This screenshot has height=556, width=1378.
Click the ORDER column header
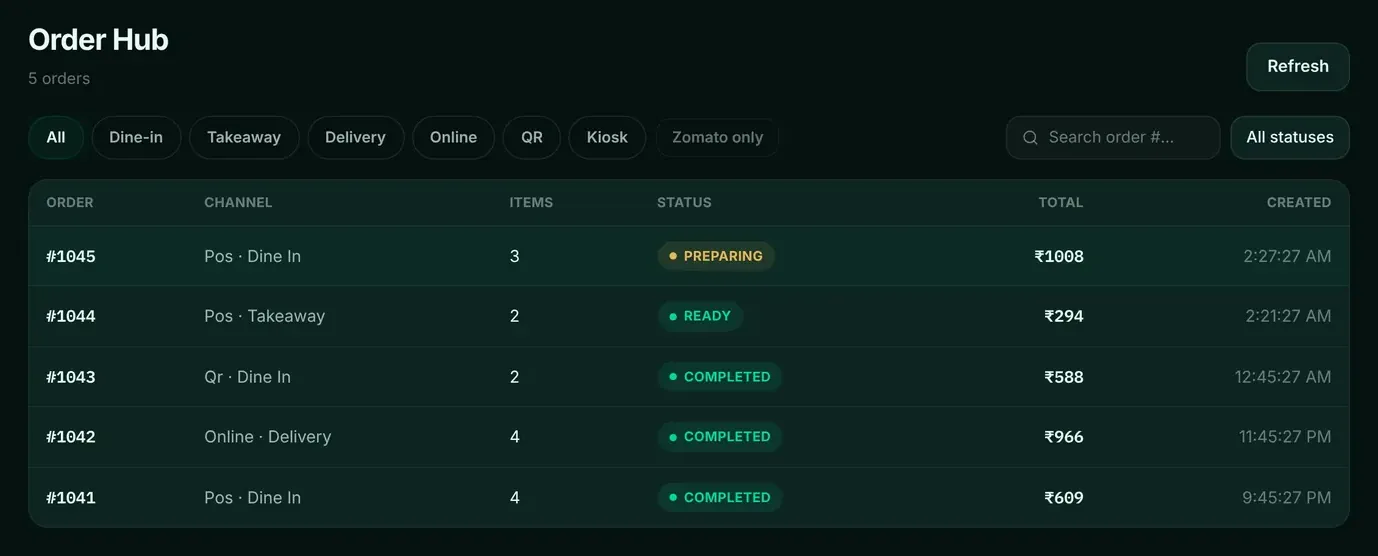point(70,203)
